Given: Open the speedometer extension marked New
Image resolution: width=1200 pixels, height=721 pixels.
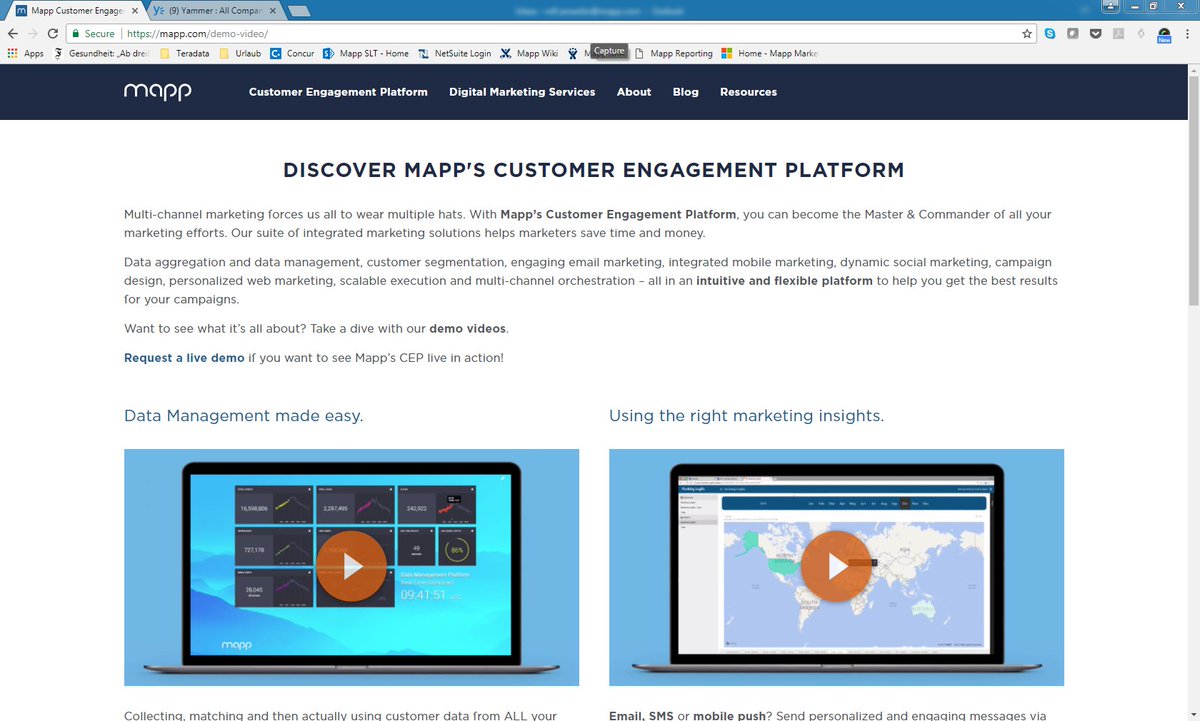Looking at the screenshot, I should click(x=1164, y=34).
